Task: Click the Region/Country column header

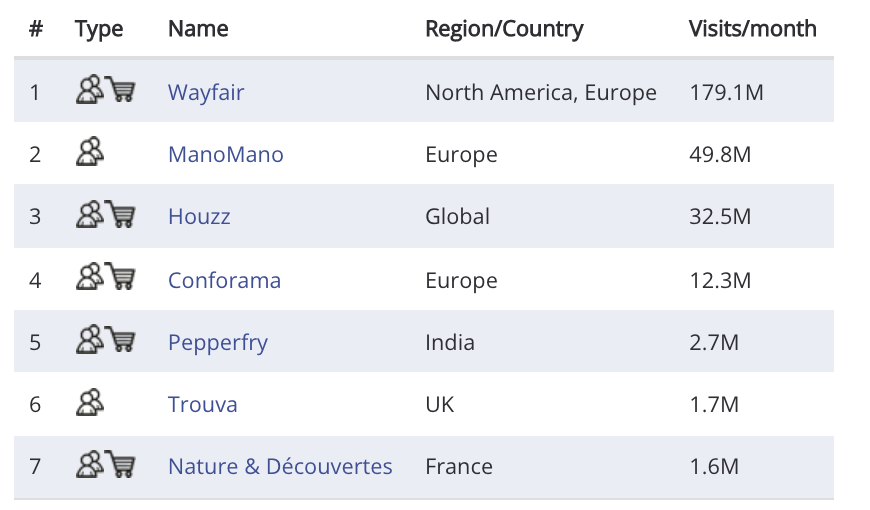Action: tap(504, 29)
